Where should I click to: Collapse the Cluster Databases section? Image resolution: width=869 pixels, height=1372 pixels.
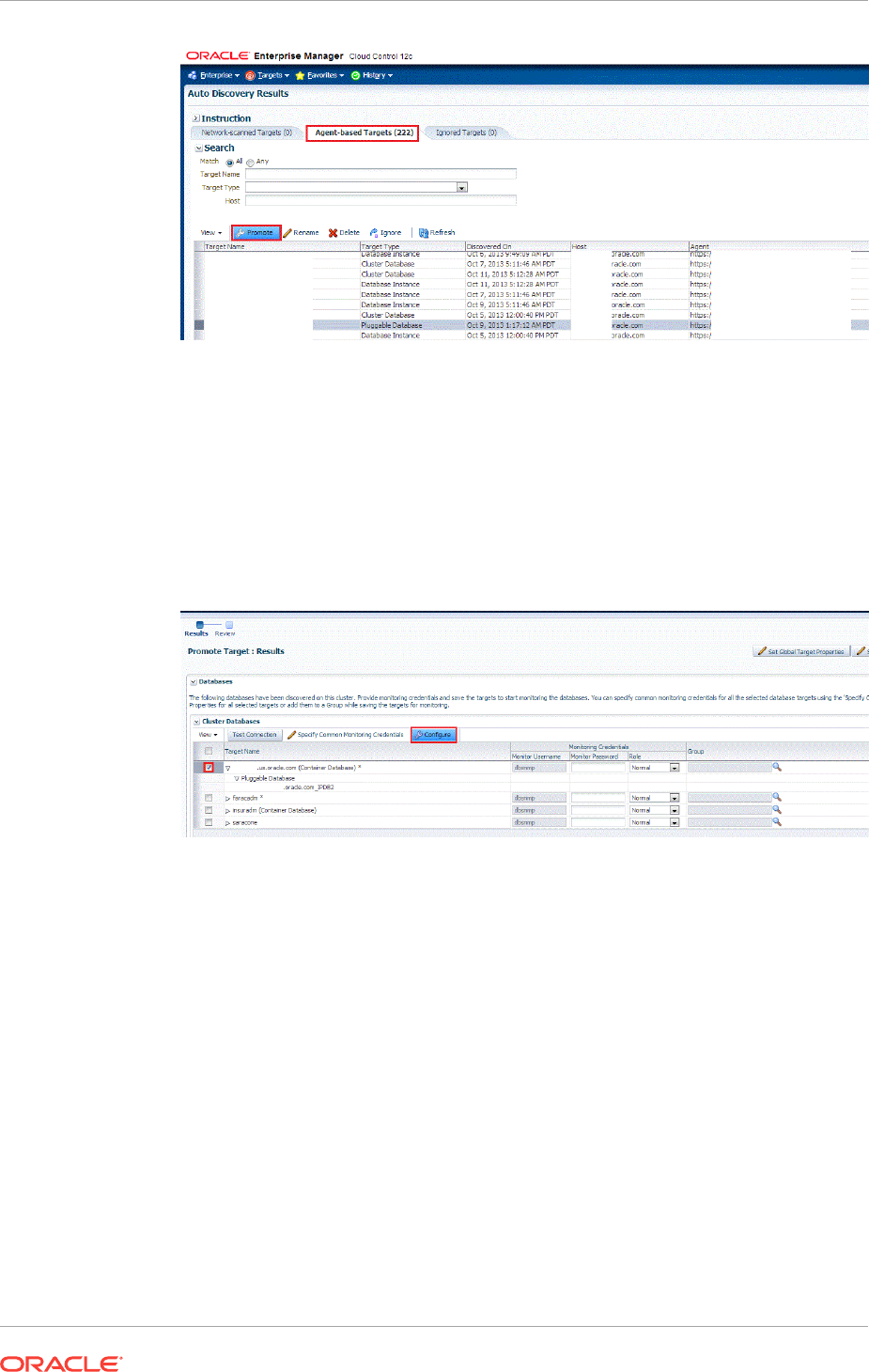(196, 722)
